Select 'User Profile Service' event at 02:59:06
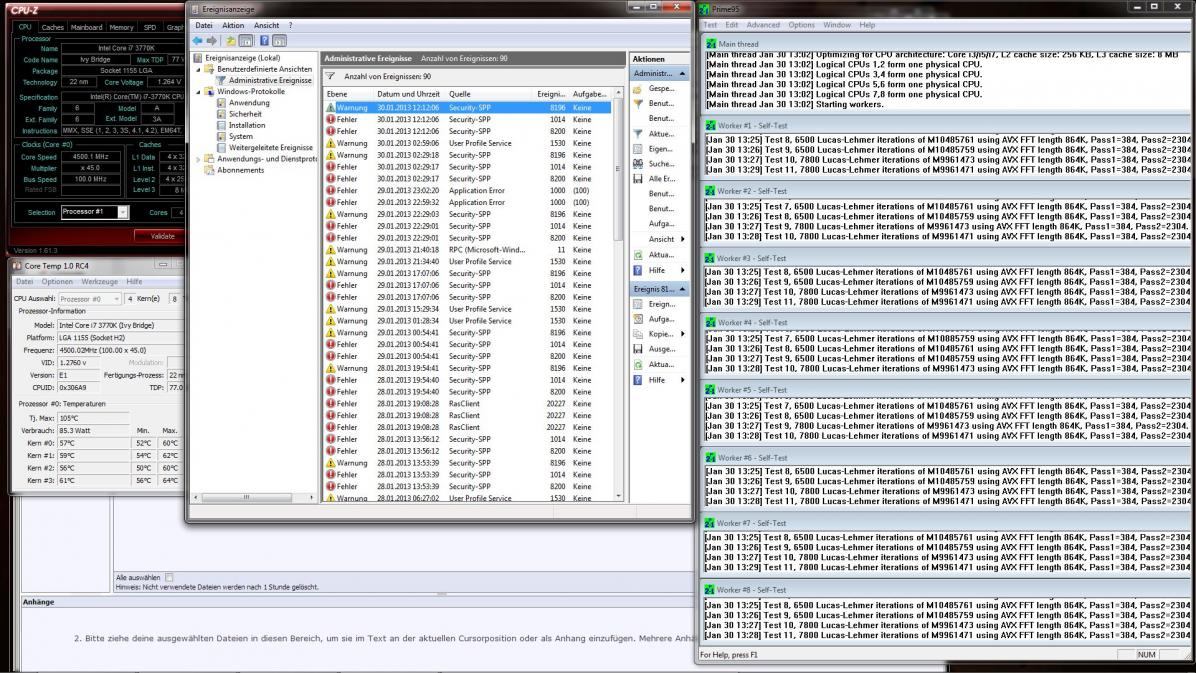This screenshot has width=1196, height=673. click(x=468, y=143)
